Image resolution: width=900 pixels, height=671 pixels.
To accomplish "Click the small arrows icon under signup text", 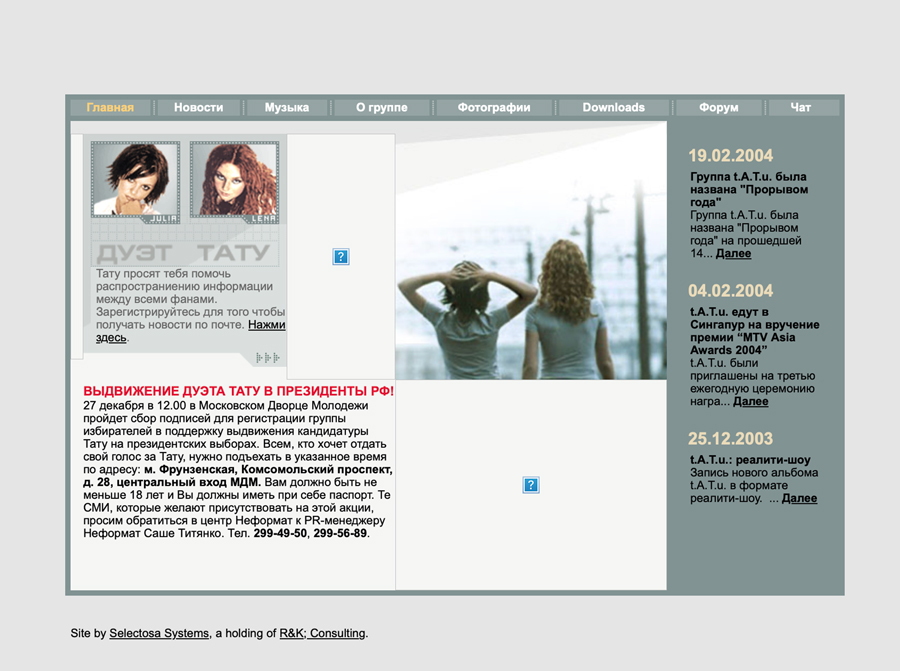I will click(x=267, y=358).
